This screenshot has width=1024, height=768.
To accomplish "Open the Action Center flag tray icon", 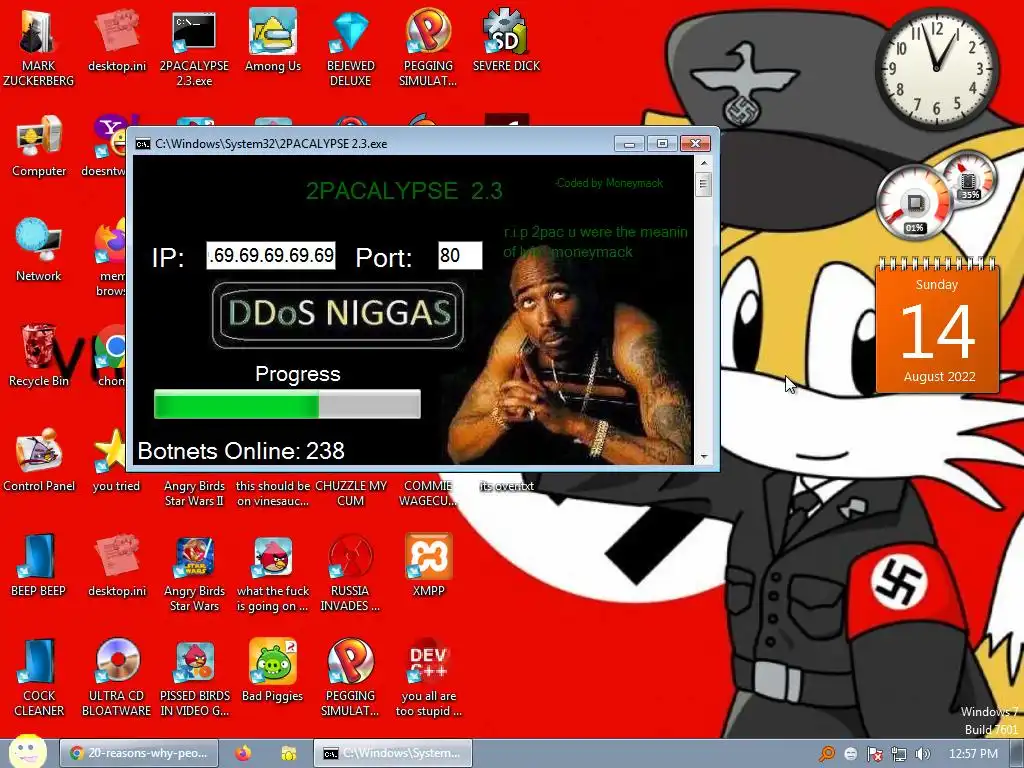I will point(874,754).
